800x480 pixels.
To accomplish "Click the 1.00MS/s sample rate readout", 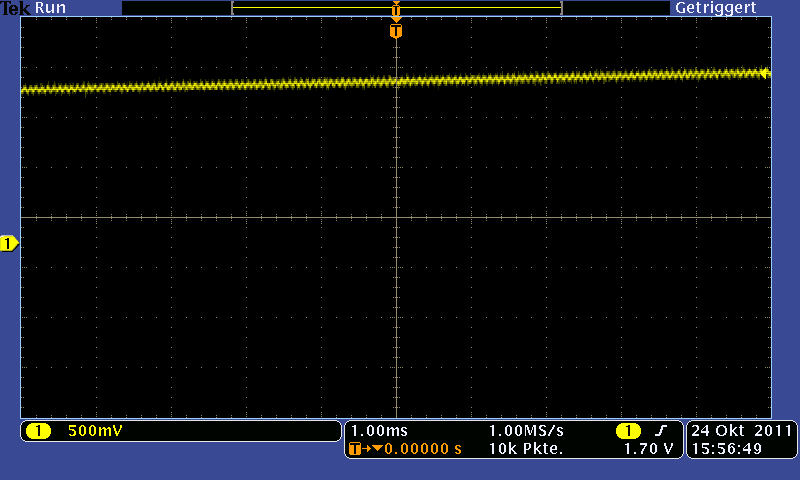I will point(526,431).
